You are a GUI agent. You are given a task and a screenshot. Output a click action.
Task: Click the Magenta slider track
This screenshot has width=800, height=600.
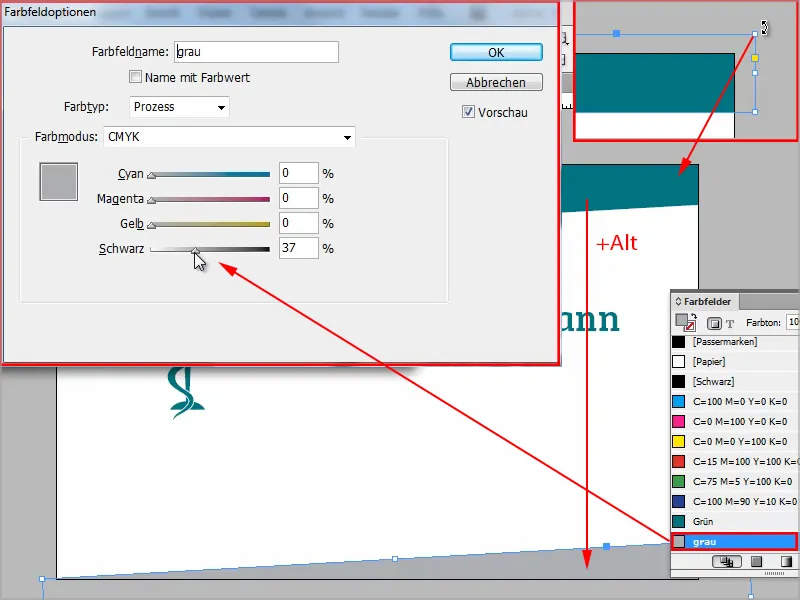[210, 199]
